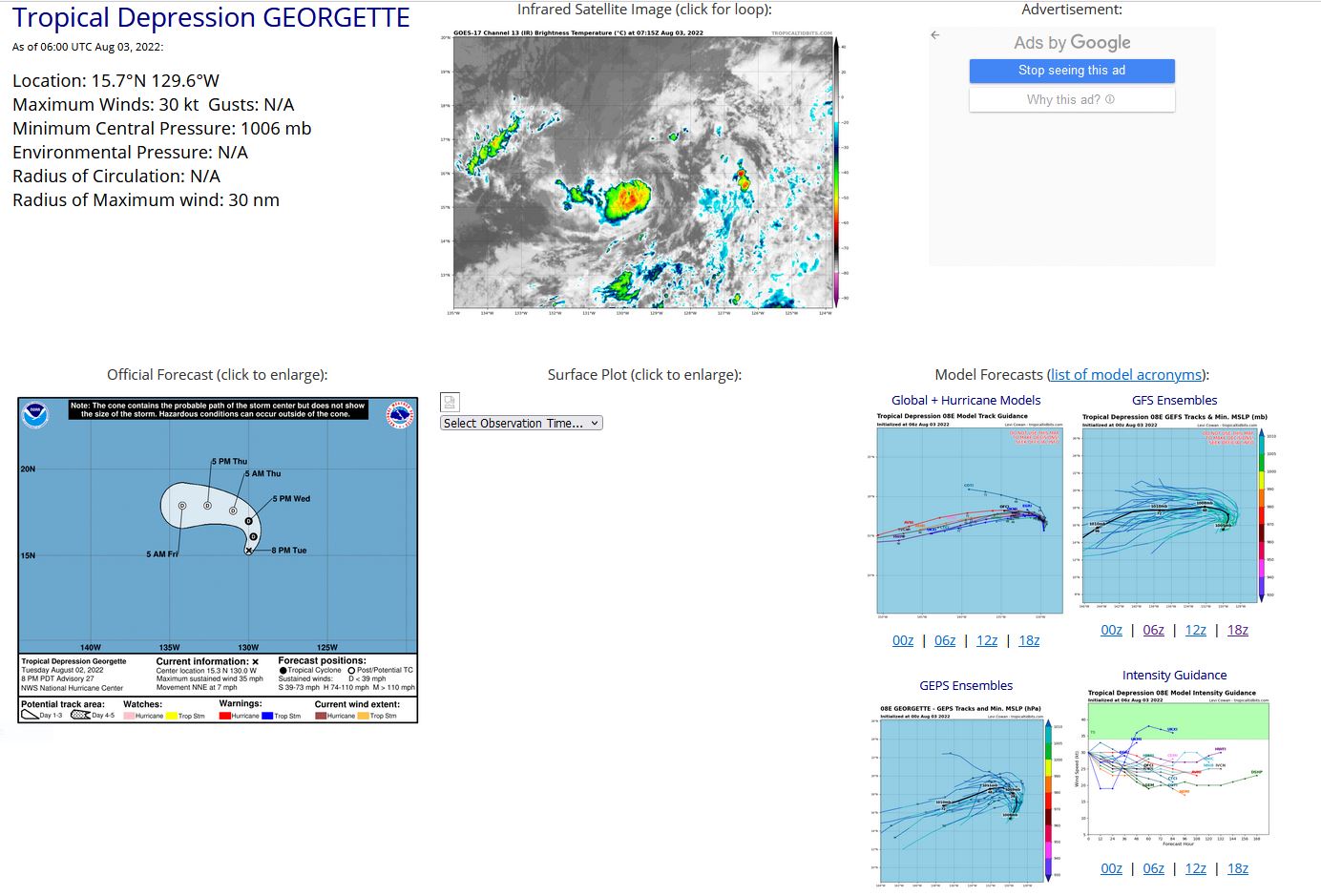Screen dimensions: 1321x896
Task: Select 12z run under GFS Ensembles
Action: tap(1195, 630)
